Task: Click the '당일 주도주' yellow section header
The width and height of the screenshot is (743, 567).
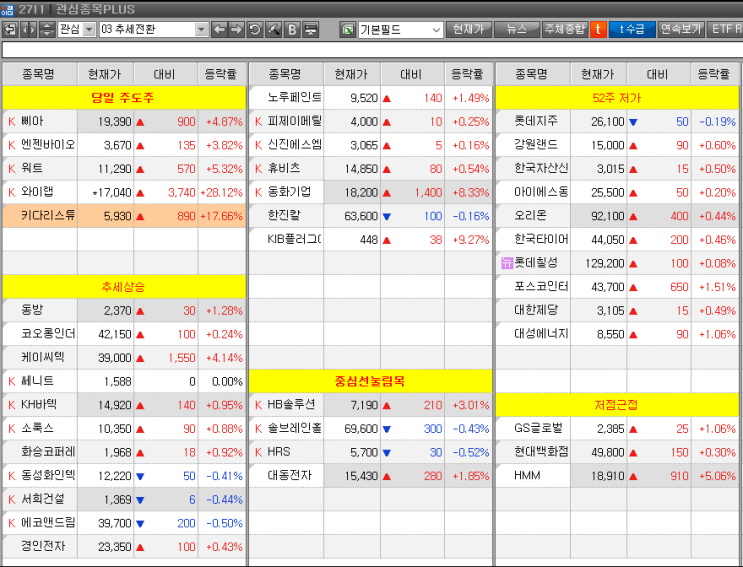Action: (x=124, y=98)
